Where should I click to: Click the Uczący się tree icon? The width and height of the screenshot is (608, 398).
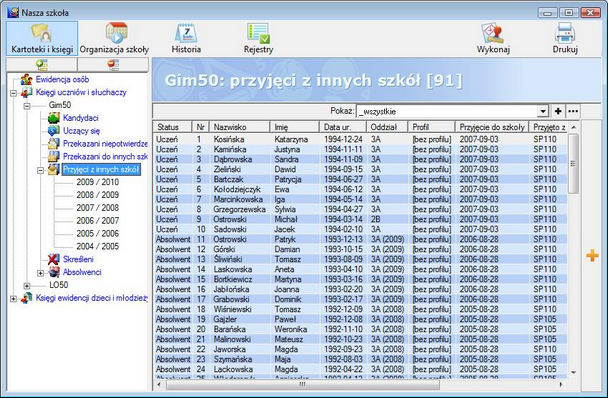tap(54, 131)
